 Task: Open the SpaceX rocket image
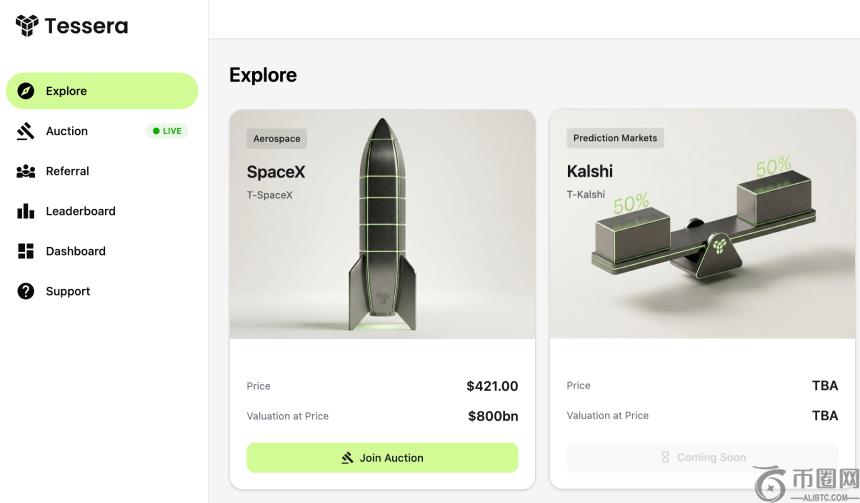[381, 225]
